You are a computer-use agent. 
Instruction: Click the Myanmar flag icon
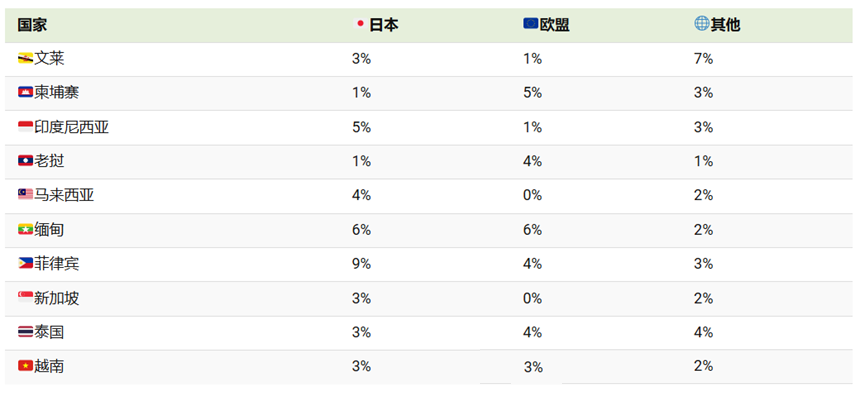pos(25,229)
